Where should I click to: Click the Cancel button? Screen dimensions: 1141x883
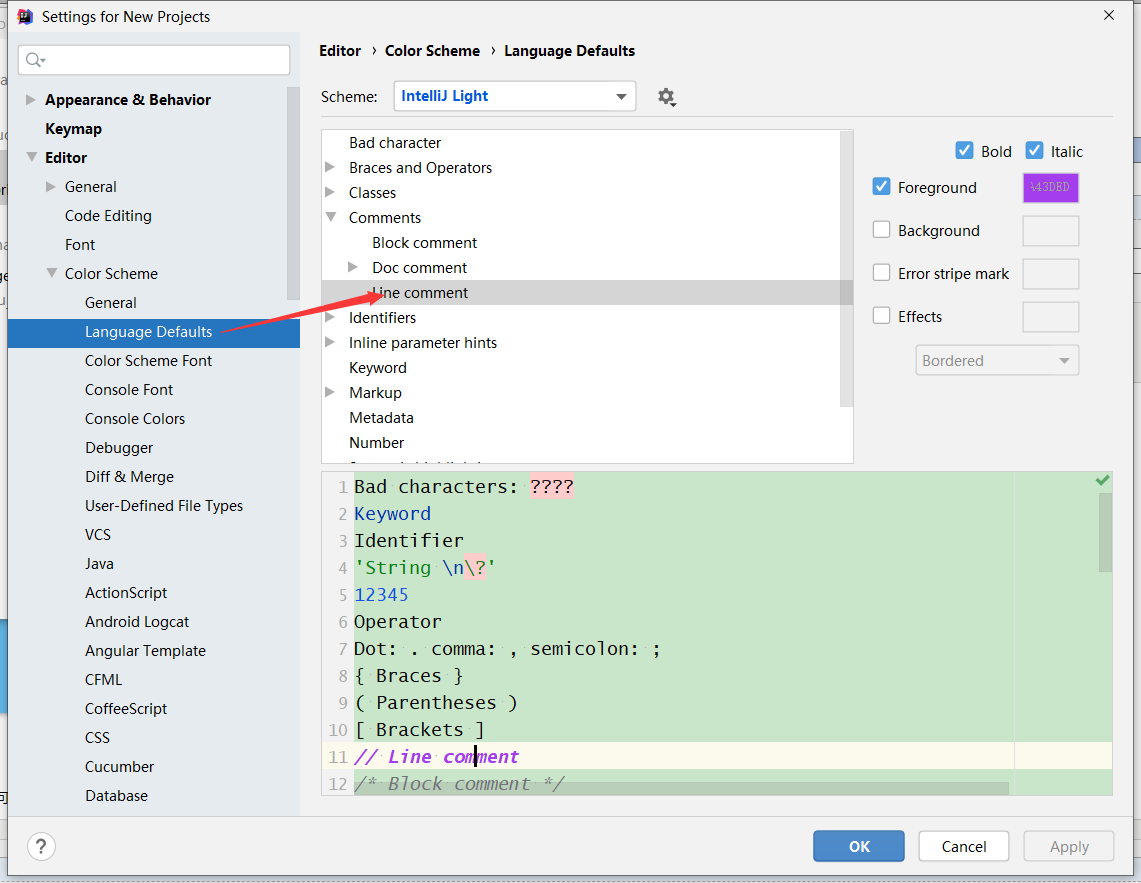pos(964,846)
